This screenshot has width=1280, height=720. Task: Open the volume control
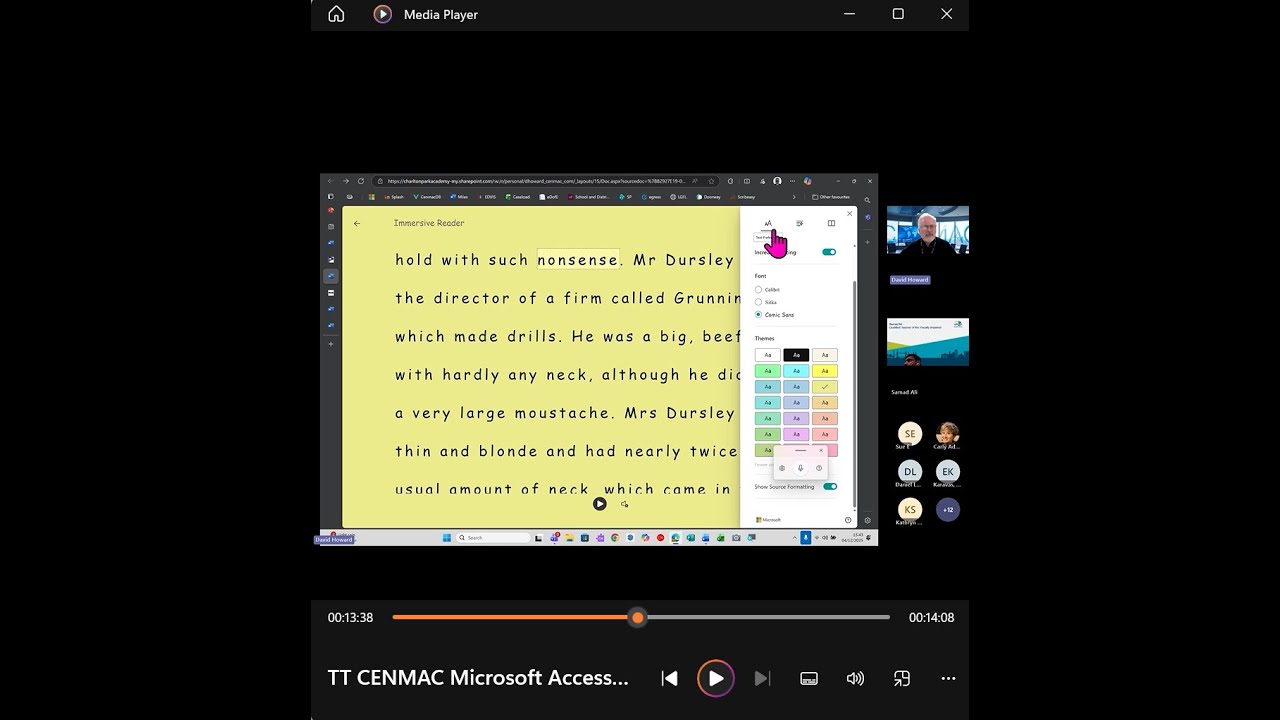click(855, 678)
